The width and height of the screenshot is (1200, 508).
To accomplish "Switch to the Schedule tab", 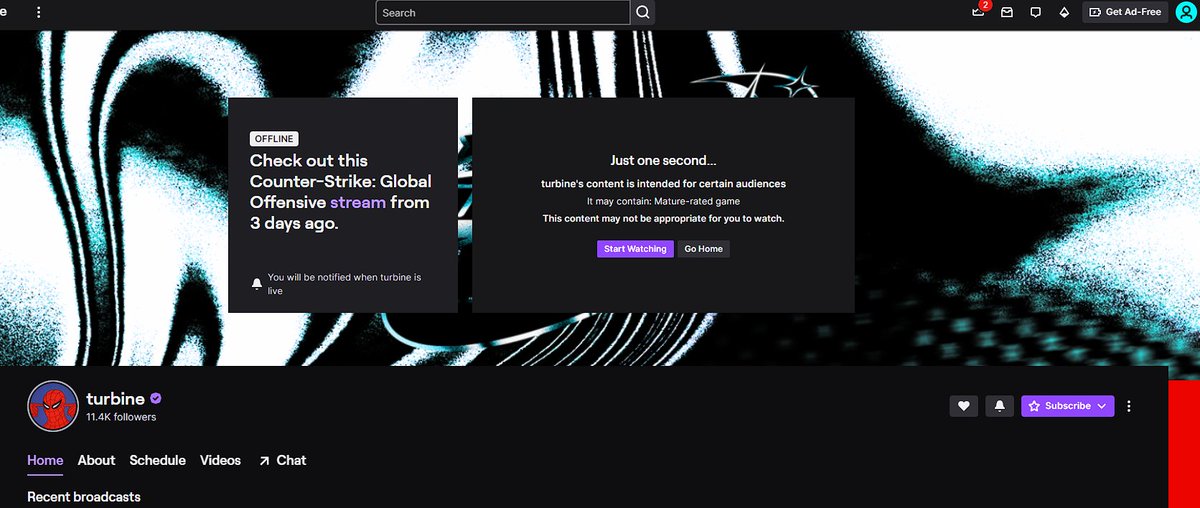I will 158,460.
